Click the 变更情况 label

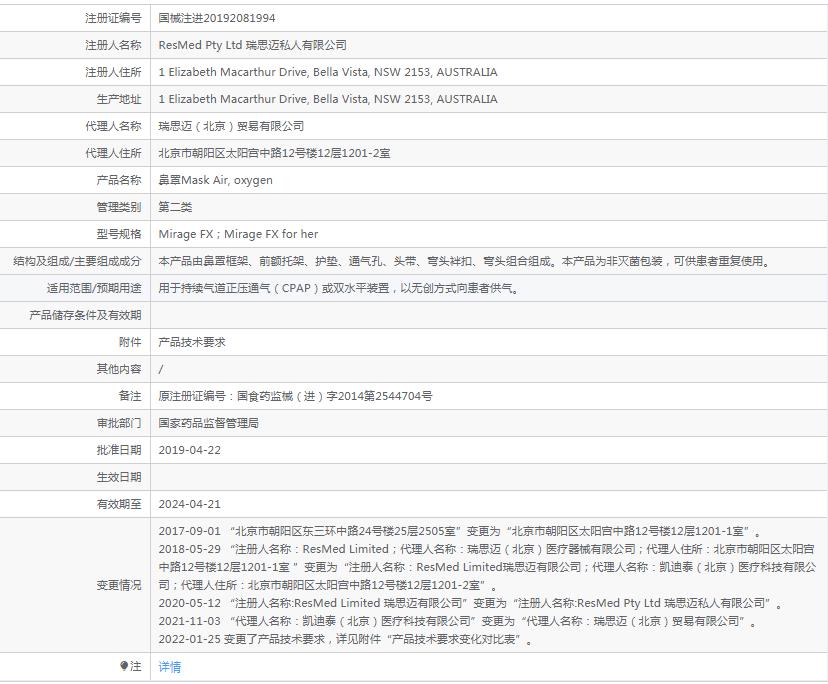[119, 585]
